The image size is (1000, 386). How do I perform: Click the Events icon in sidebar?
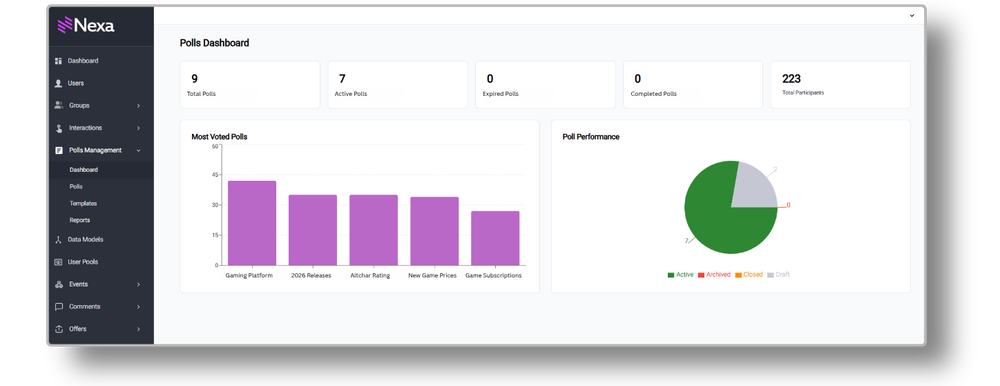pos(59,285)
